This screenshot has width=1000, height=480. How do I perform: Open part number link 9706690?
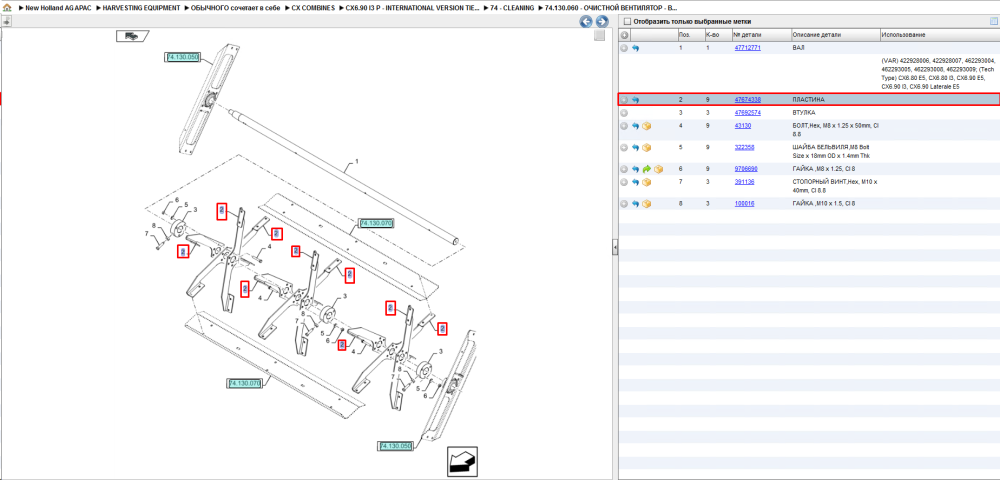(746, 169)
